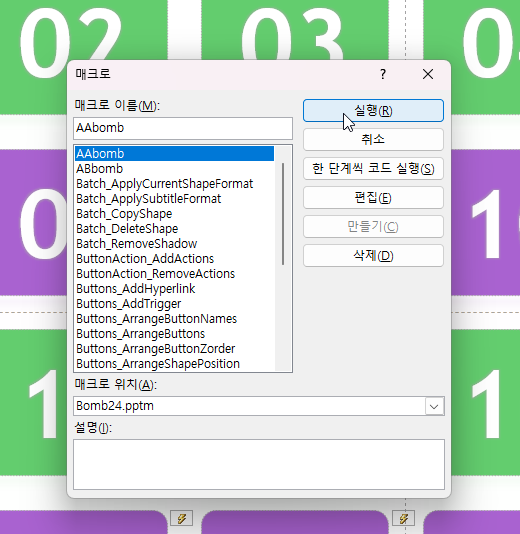Select Batch_ApplyCurrentShapeFormat macro

[174, 184]
